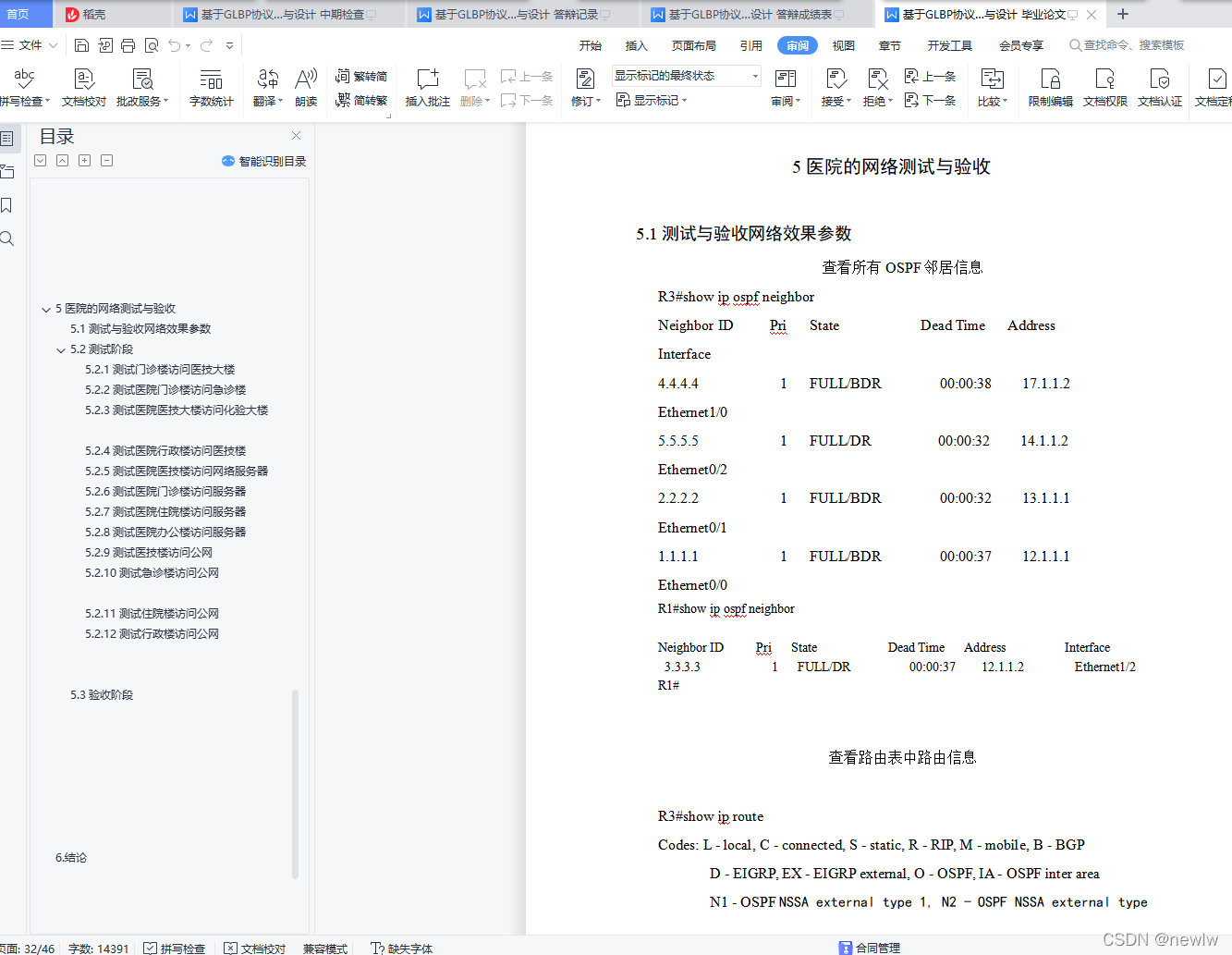
Task: Switch to the 插入 ribbon tab
Action: coord(636,43)
